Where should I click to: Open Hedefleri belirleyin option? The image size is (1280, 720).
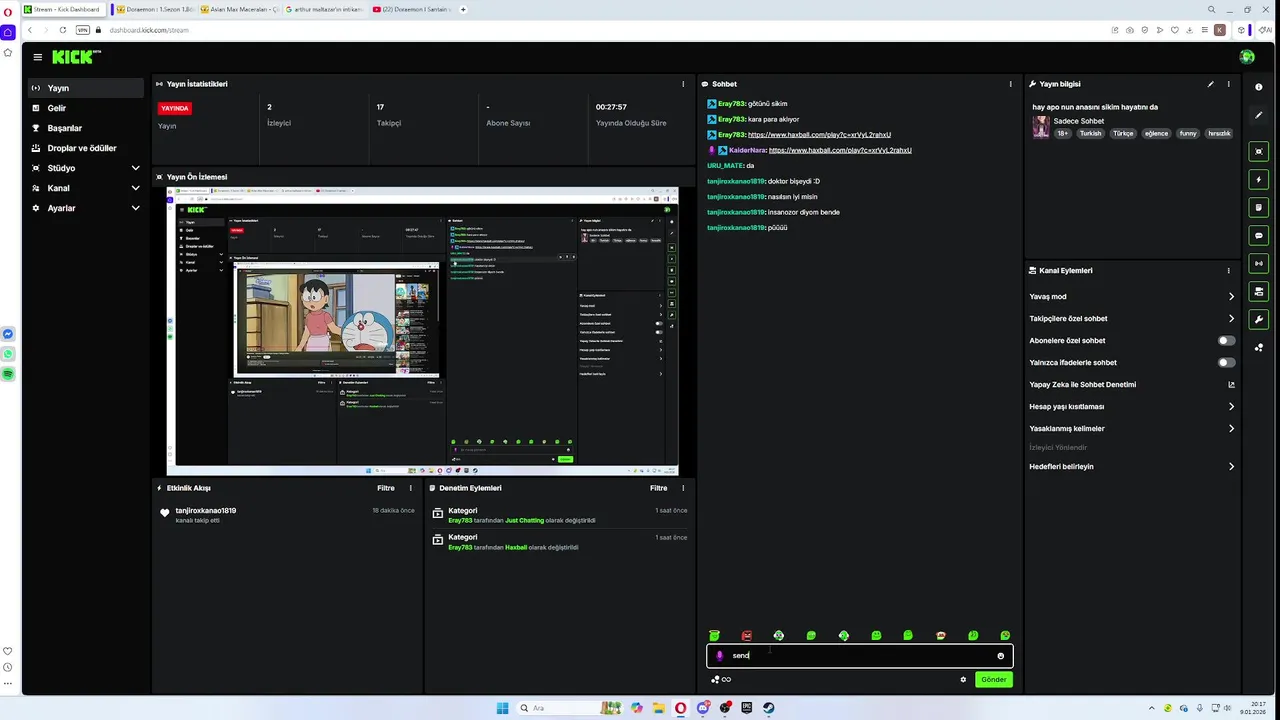click(1132, 467)
